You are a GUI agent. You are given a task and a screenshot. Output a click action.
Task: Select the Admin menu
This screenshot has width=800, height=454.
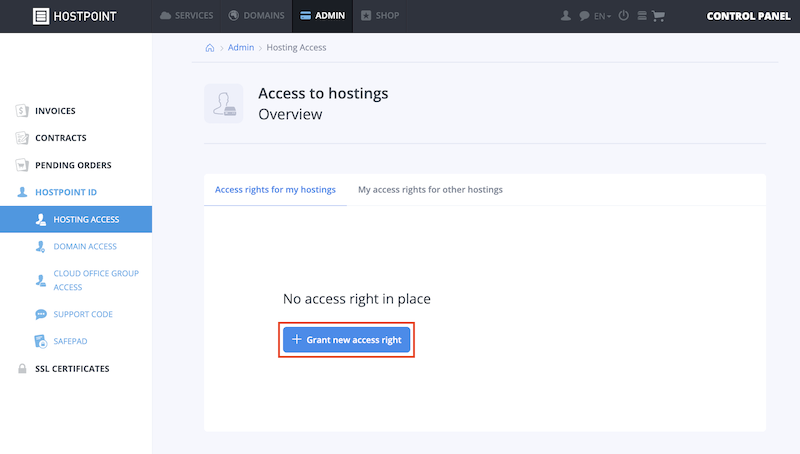(322, 16)
